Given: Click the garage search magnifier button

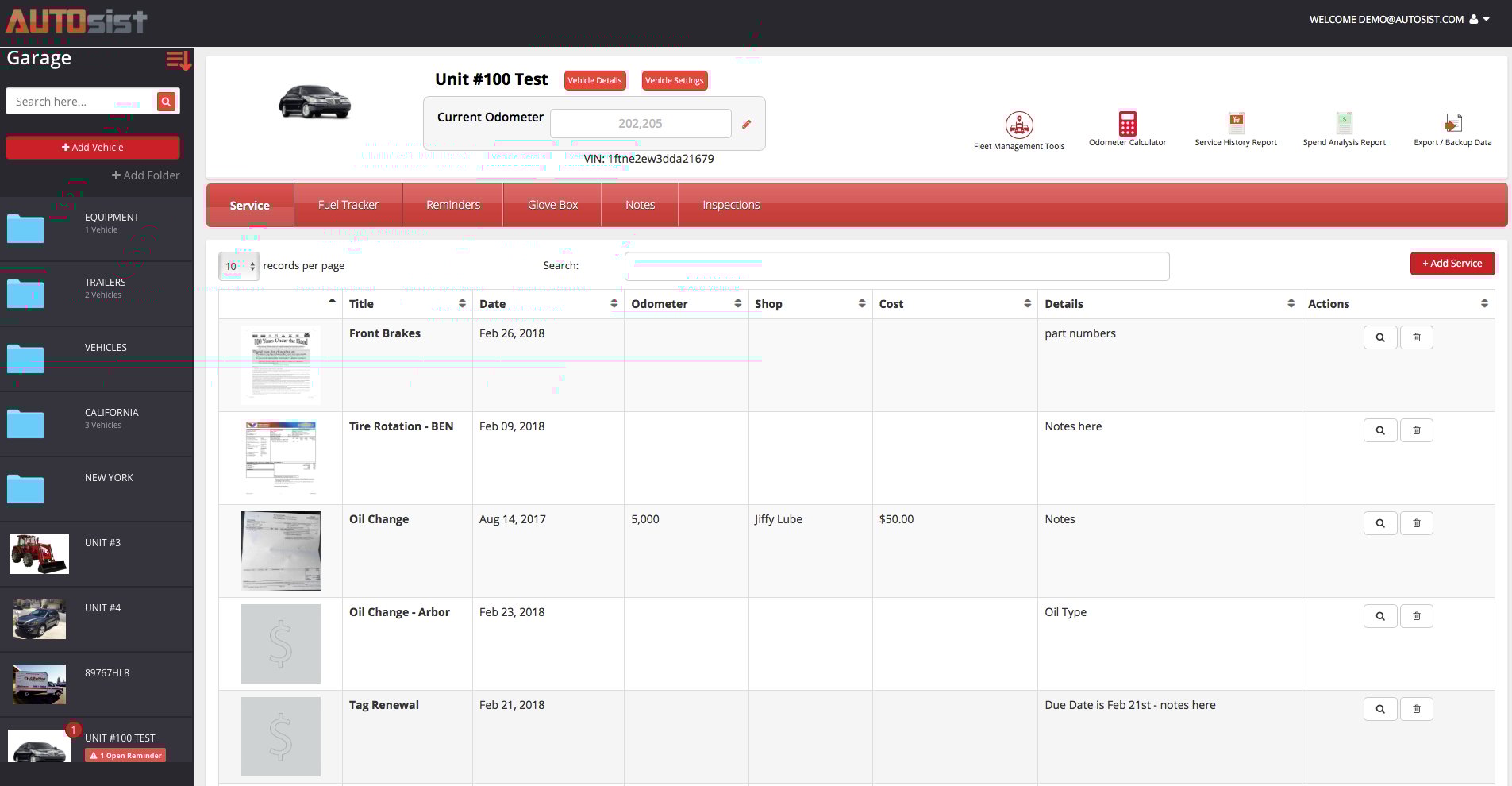Looking at the screenshot, I should (x=166, y=102).
